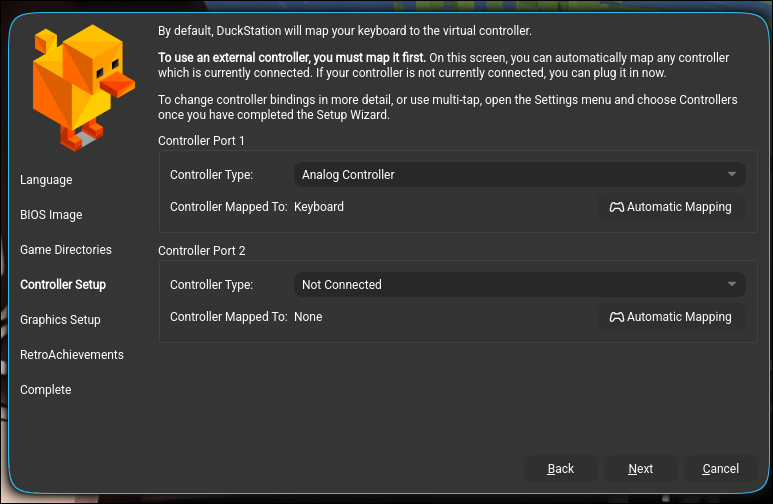Go to previous page with Back

coord(561,468)
